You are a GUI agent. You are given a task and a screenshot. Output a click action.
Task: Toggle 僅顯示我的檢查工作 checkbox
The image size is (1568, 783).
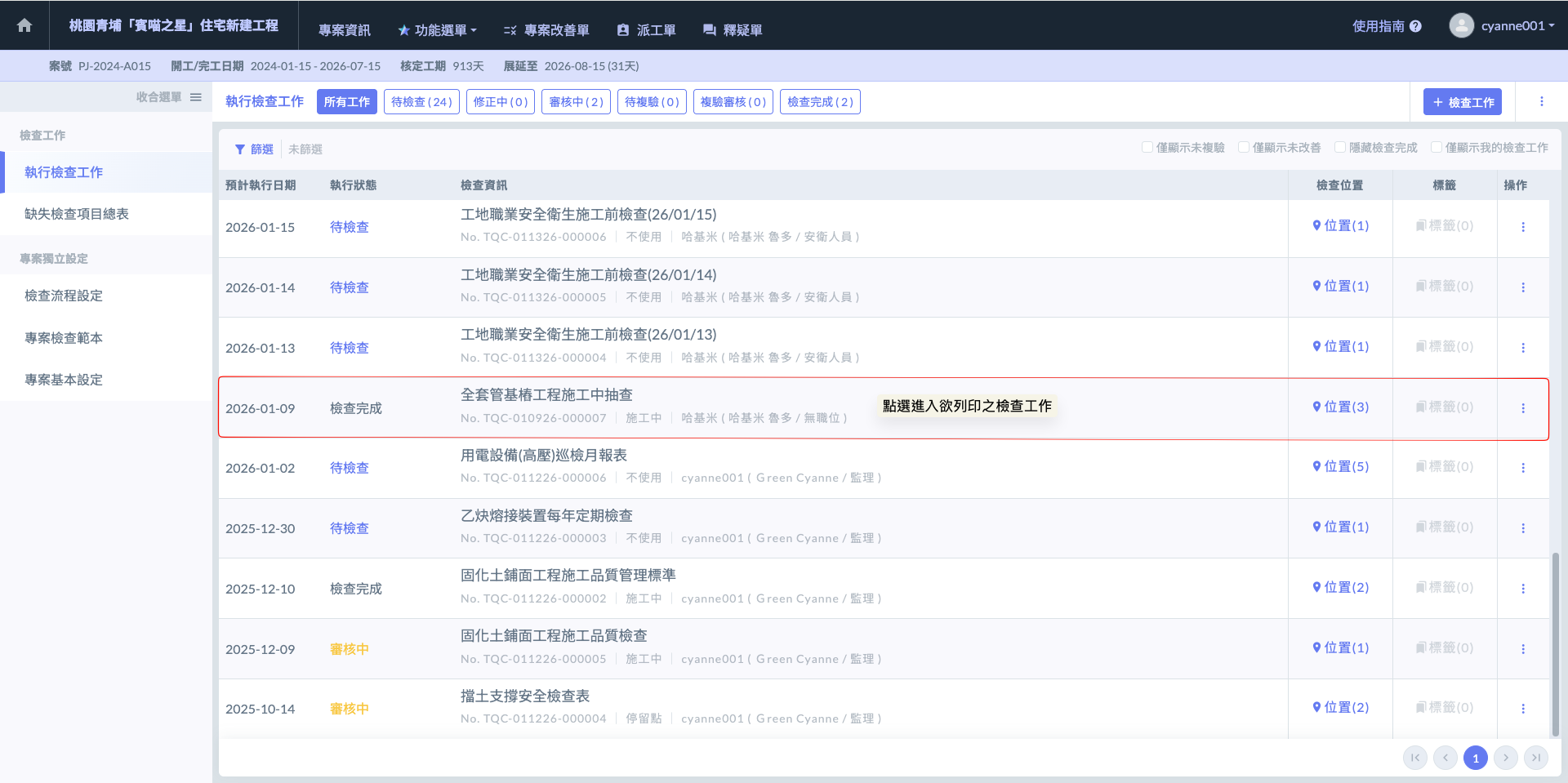[1437, 148]
